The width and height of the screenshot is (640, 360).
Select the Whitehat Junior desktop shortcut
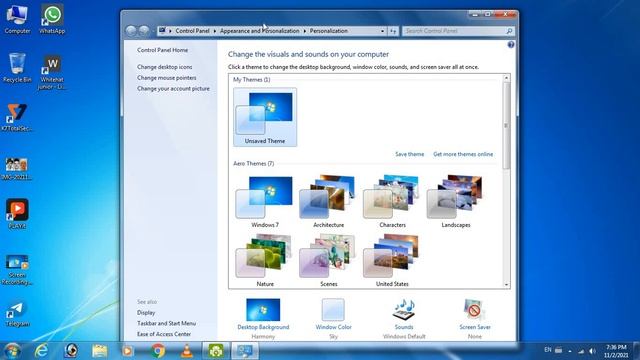(52, 72)
